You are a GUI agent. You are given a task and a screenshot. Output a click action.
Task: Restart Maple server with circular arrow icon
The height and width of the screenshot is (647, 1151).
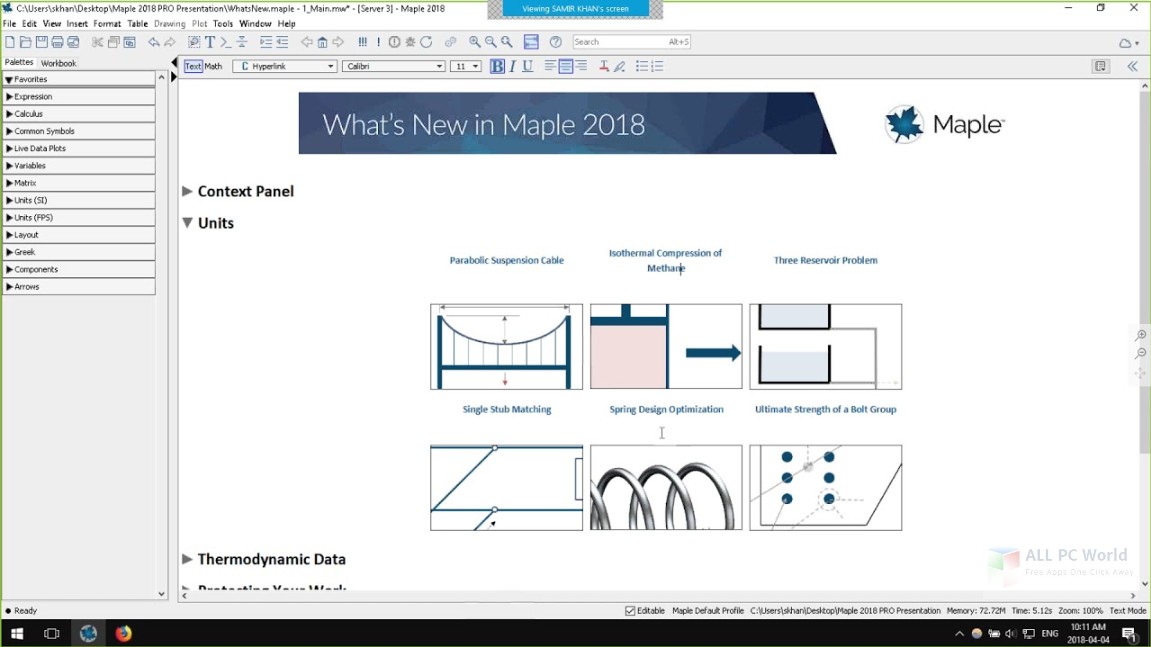(426, 42)
